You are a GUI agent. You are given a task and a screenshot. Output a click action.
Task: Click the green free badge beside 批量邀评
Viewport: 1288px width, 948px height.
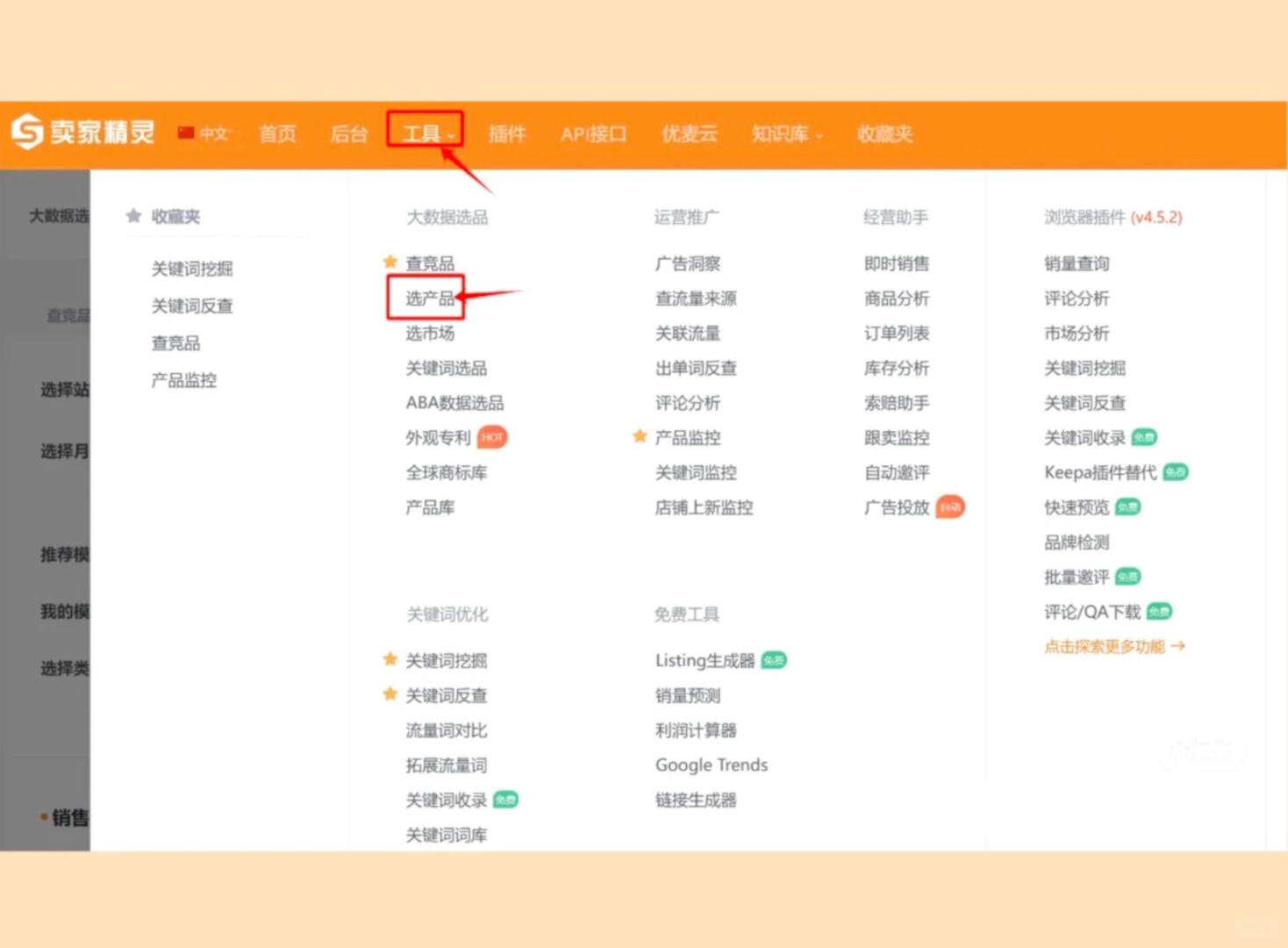[1128, 577]
